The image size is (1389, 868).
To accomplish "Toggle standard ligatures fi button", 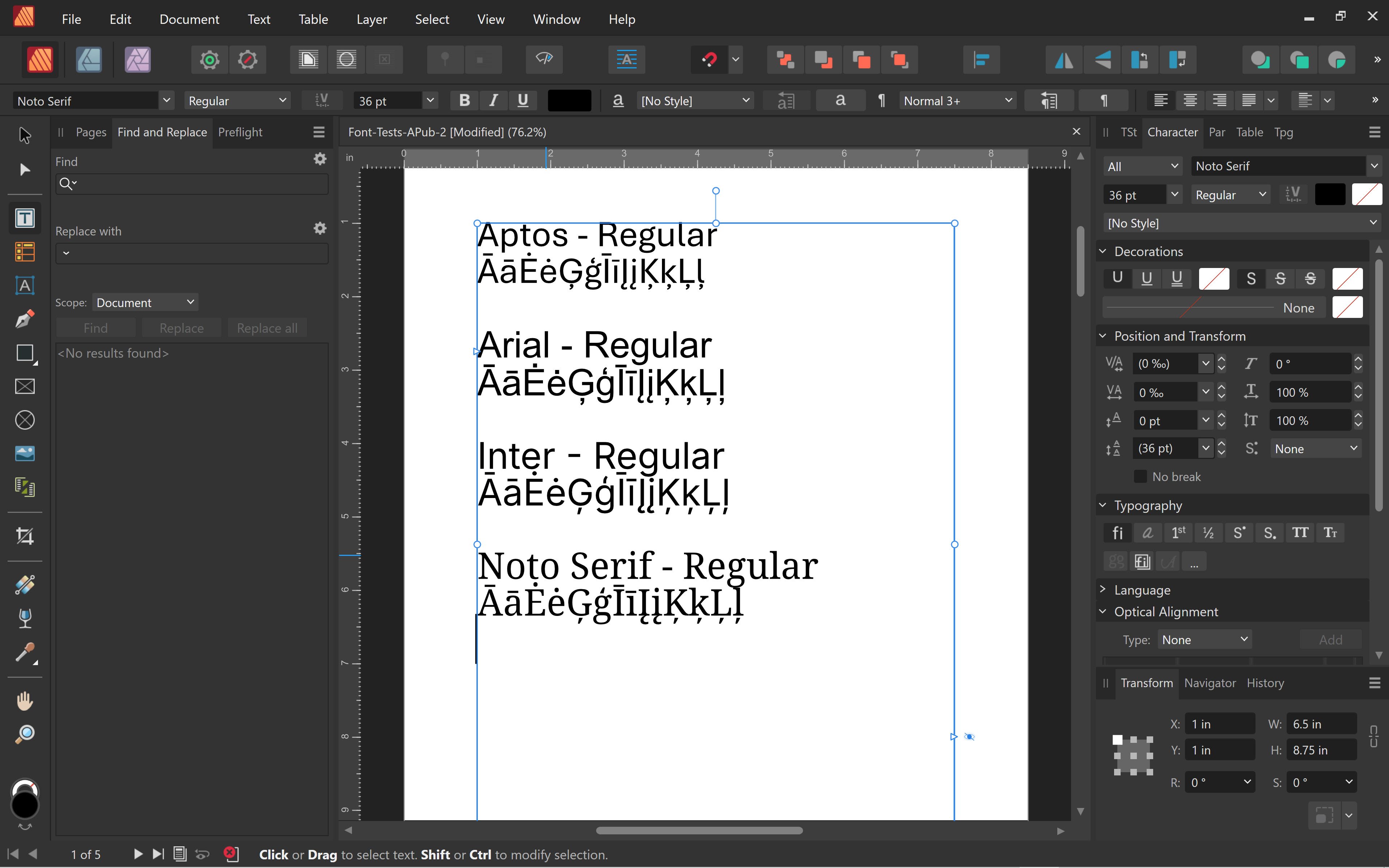I will [x=1117, y=533].
